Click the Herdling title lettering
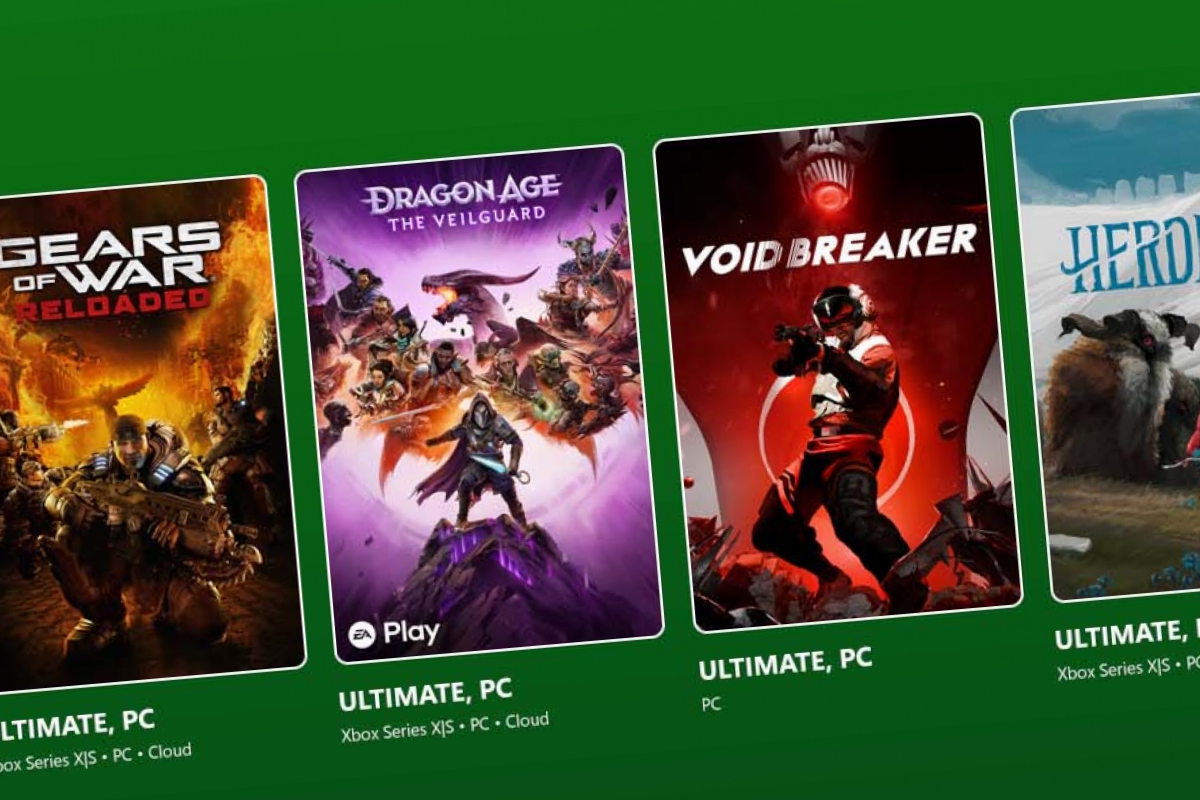This screenshot has width=1200, height=800. point(1130,253)
